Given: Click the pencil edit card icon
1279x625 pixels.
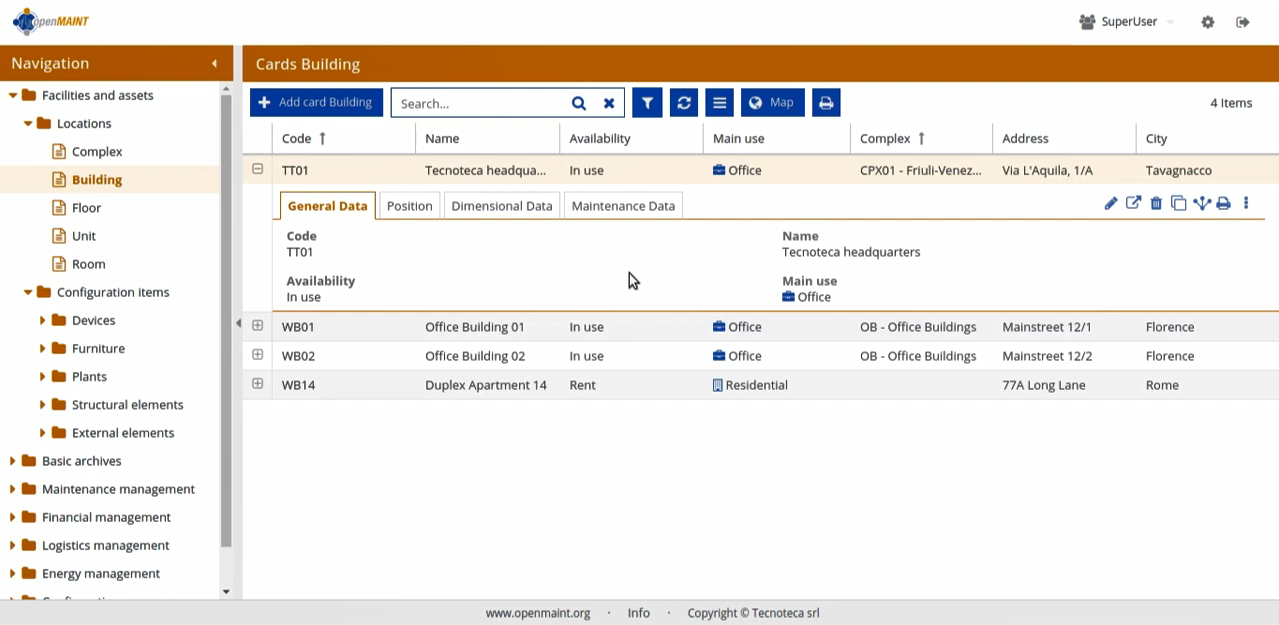Looking at the screenshot, I should tap(1110, 204).
